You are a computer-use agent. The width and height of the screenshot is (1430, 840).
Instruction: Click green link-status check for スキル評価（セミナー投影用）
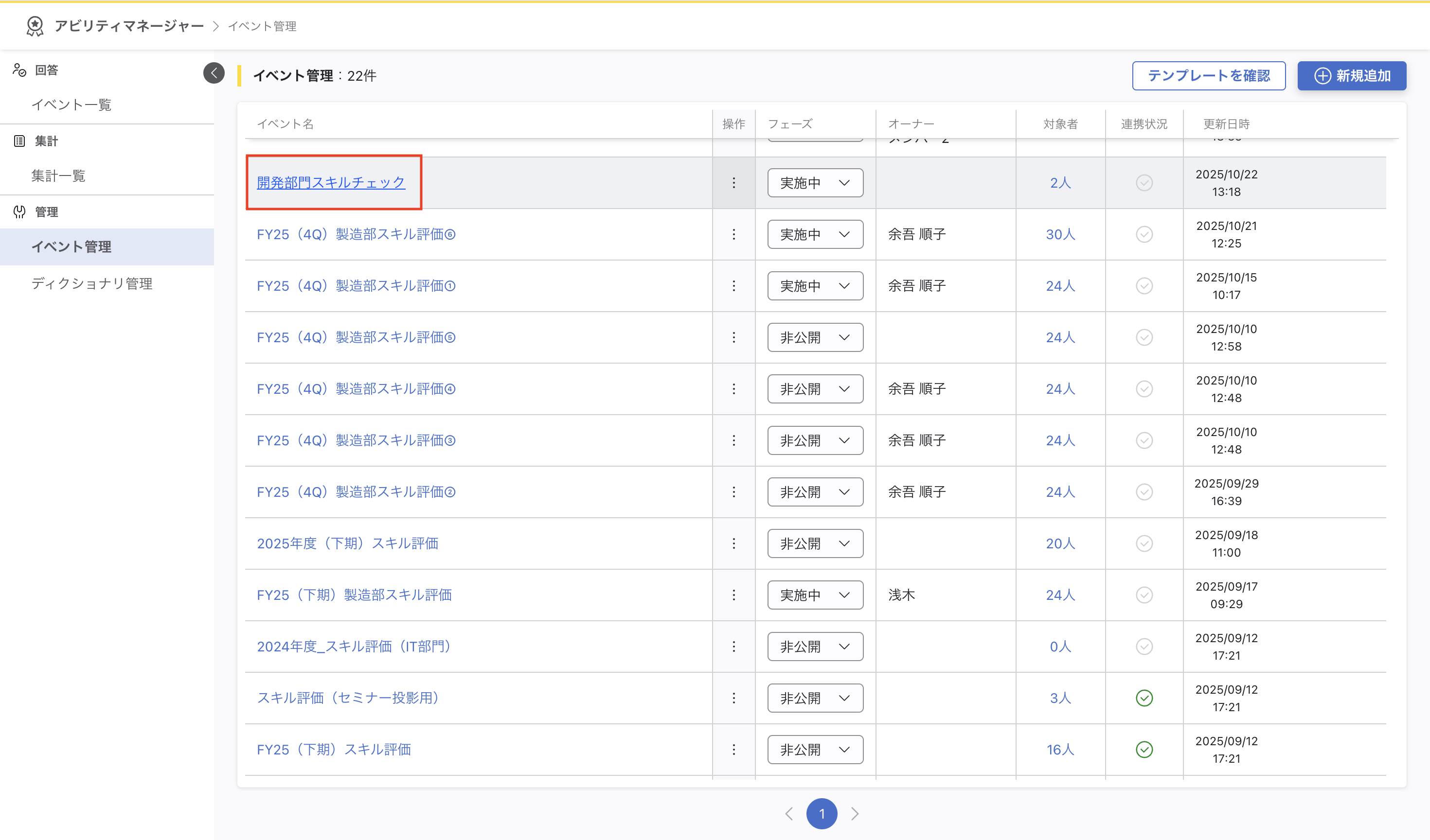pyautogui.click(x=1144, y=698)
